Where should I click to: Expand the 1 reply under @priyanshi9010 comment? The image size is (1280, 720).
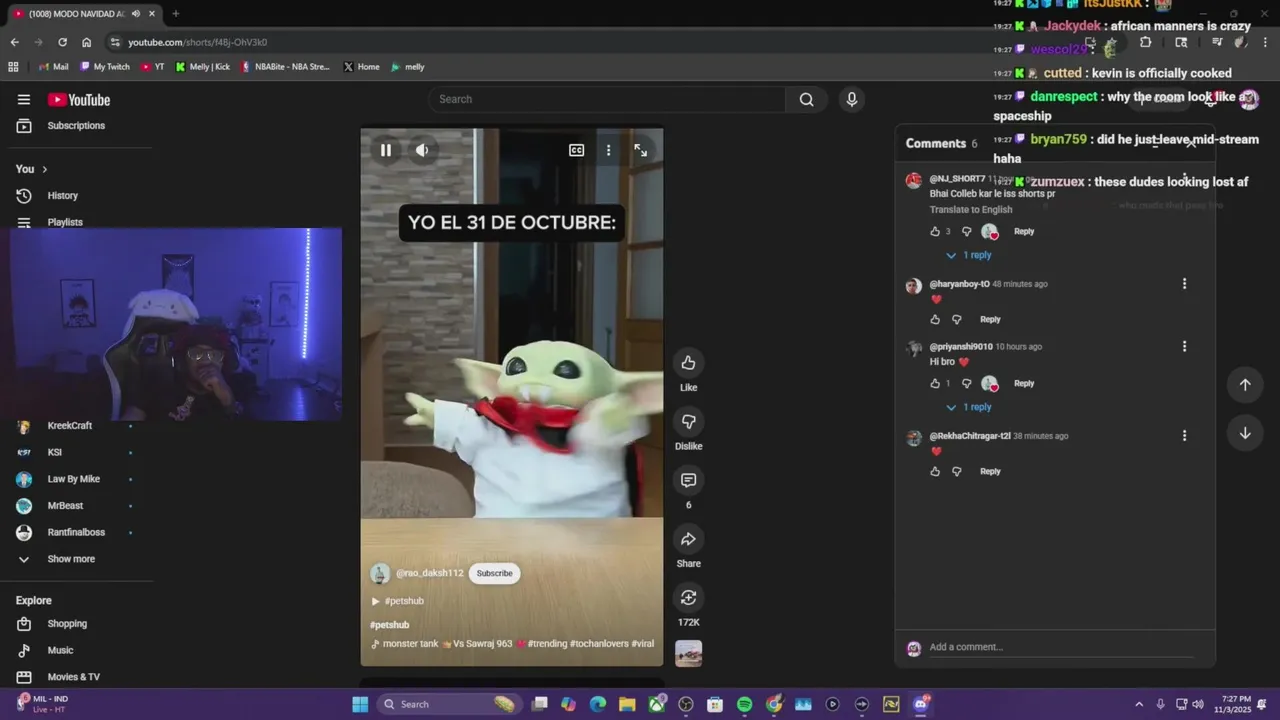(969, 407)
